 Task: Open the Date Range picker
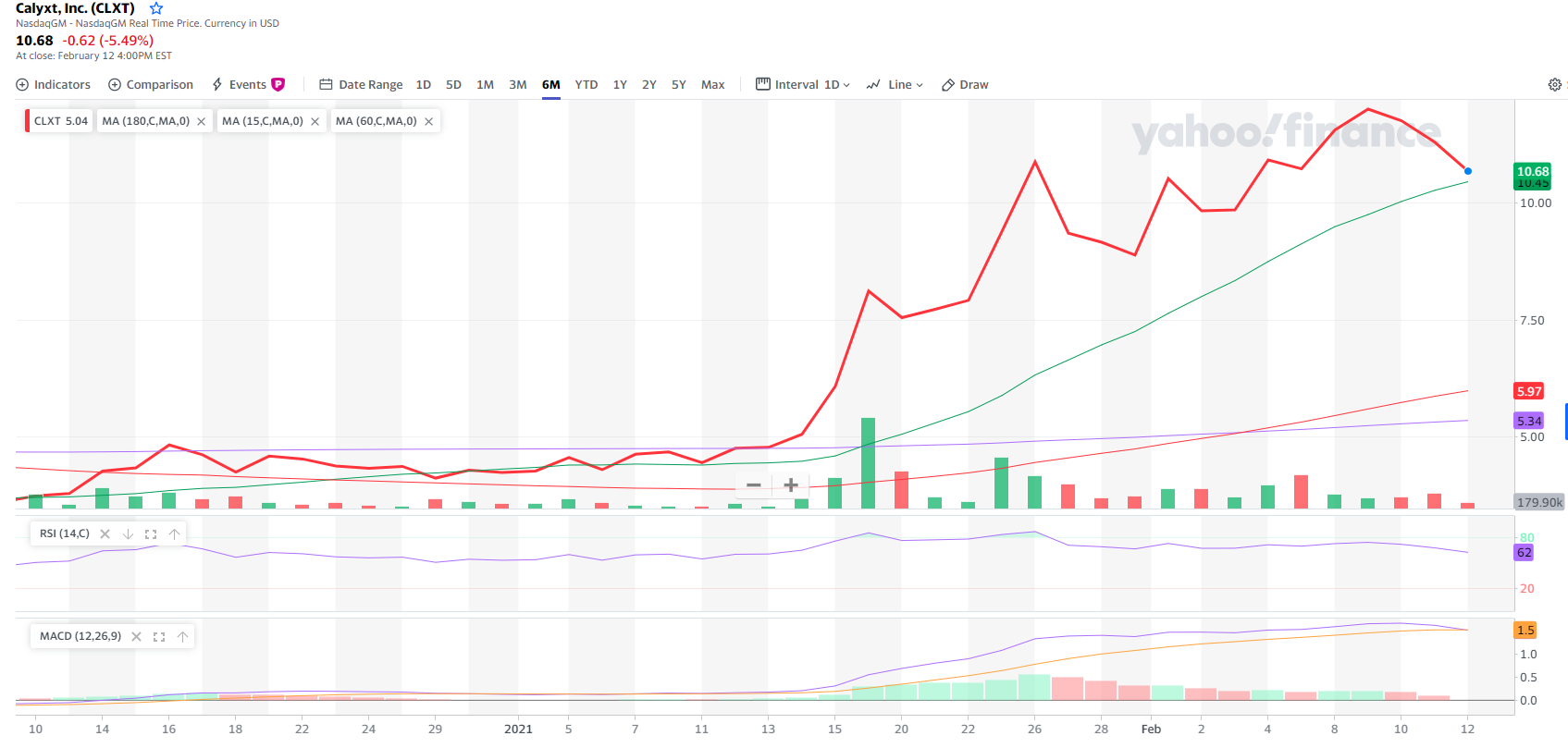361,84
